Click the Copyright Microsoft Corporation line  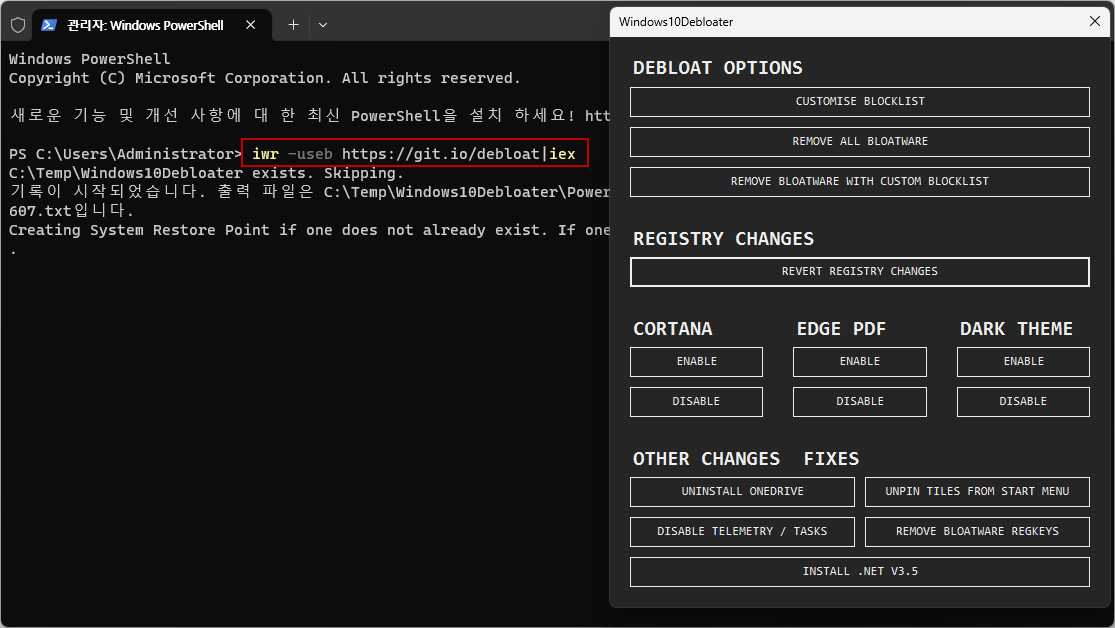pyautogui.click(x=265, y=78)
